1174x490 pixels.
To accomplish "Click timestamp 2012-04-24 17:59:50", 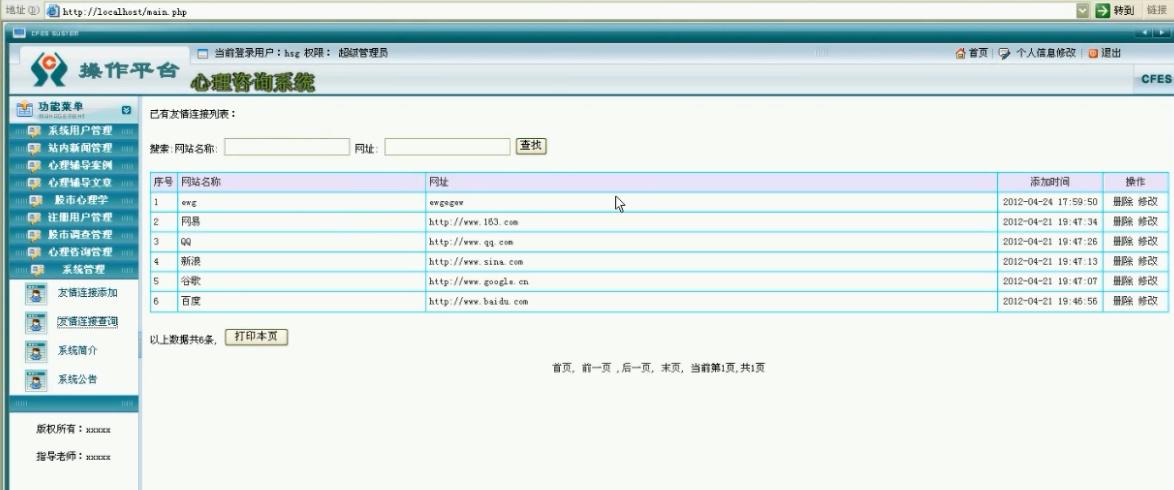I will 1050,202.
